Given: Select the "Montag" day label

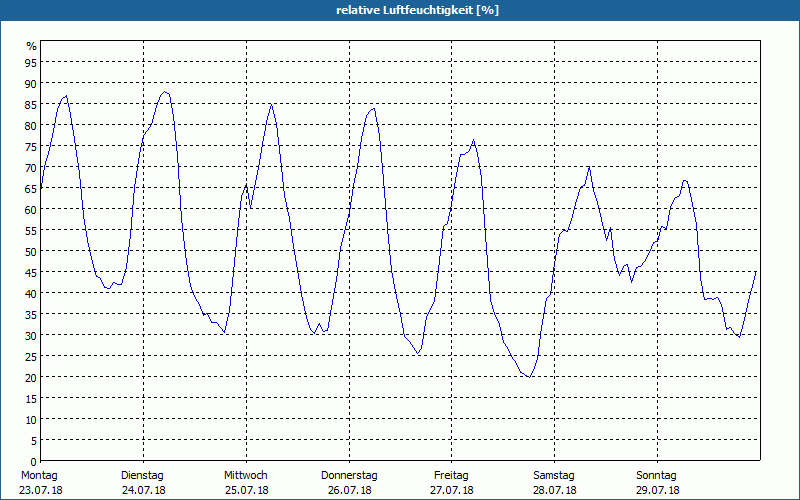Looking at the screenshot, I should (40, 475).
